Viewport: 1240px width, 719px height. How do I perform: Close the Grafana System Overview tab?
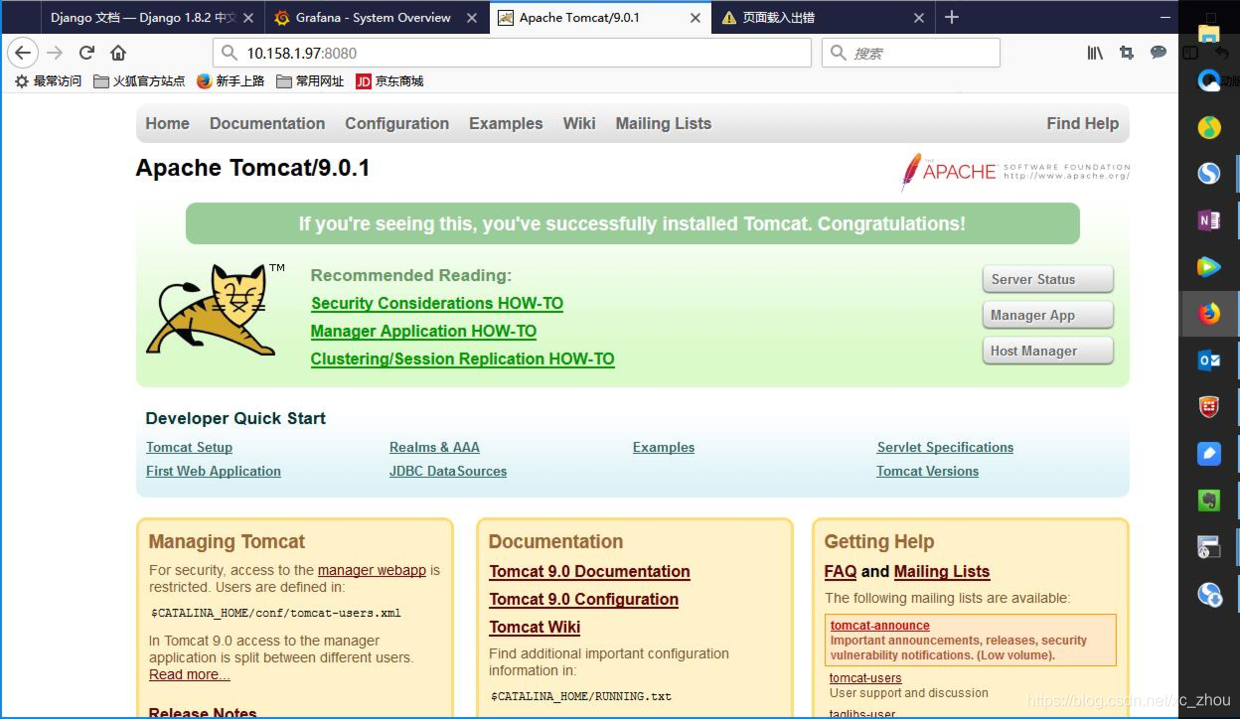(472, 18)
